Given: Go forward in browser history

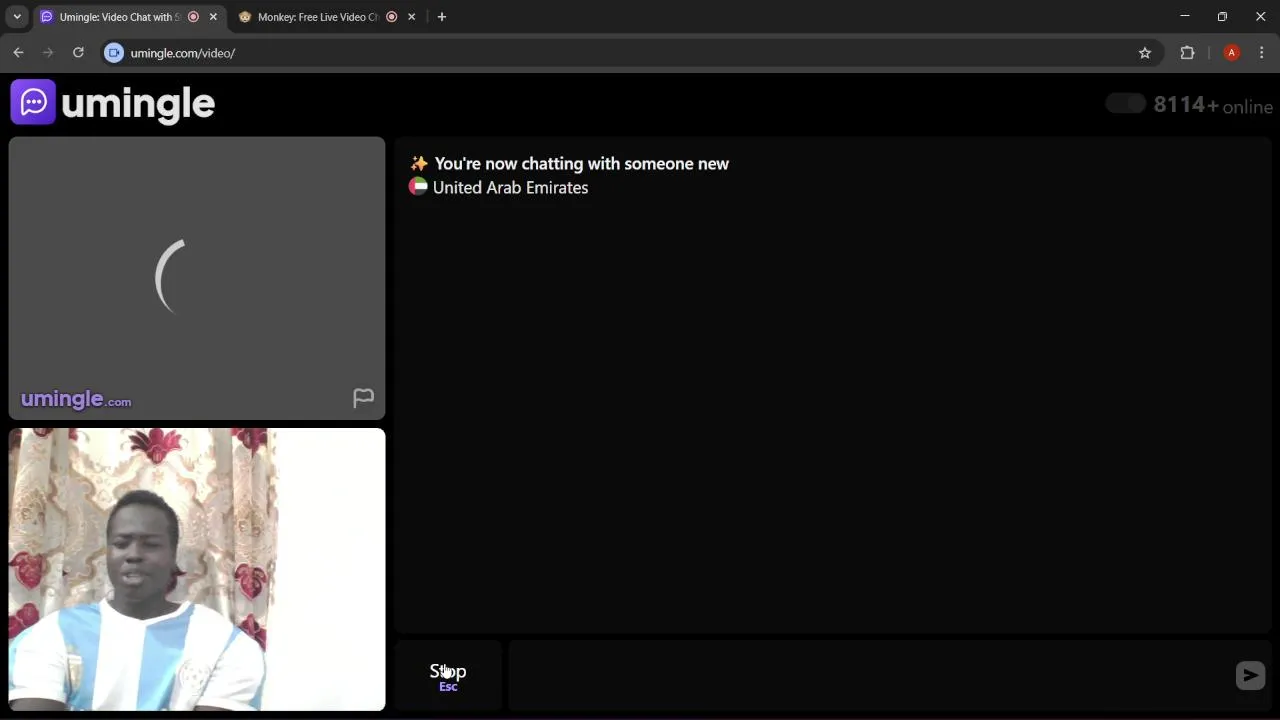Looking at the screenshot, I should coord(48,53).
